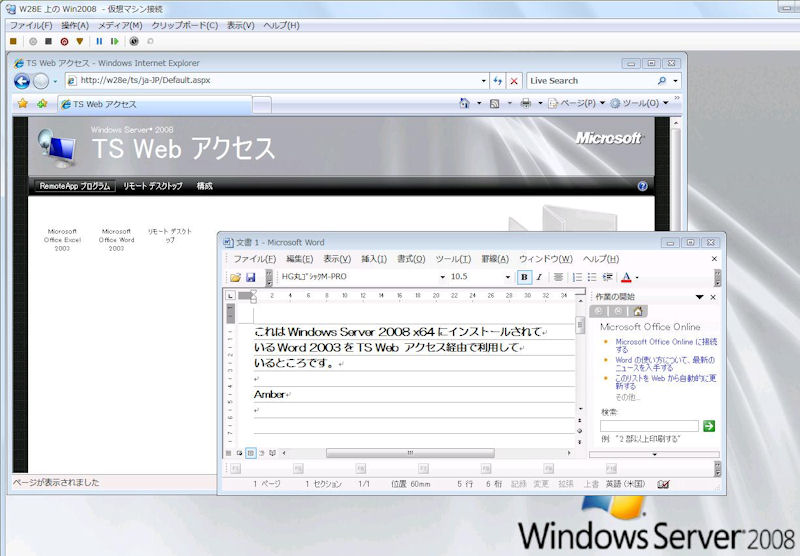Open Word's ウィンドウ(W) menu

[546, 259]
